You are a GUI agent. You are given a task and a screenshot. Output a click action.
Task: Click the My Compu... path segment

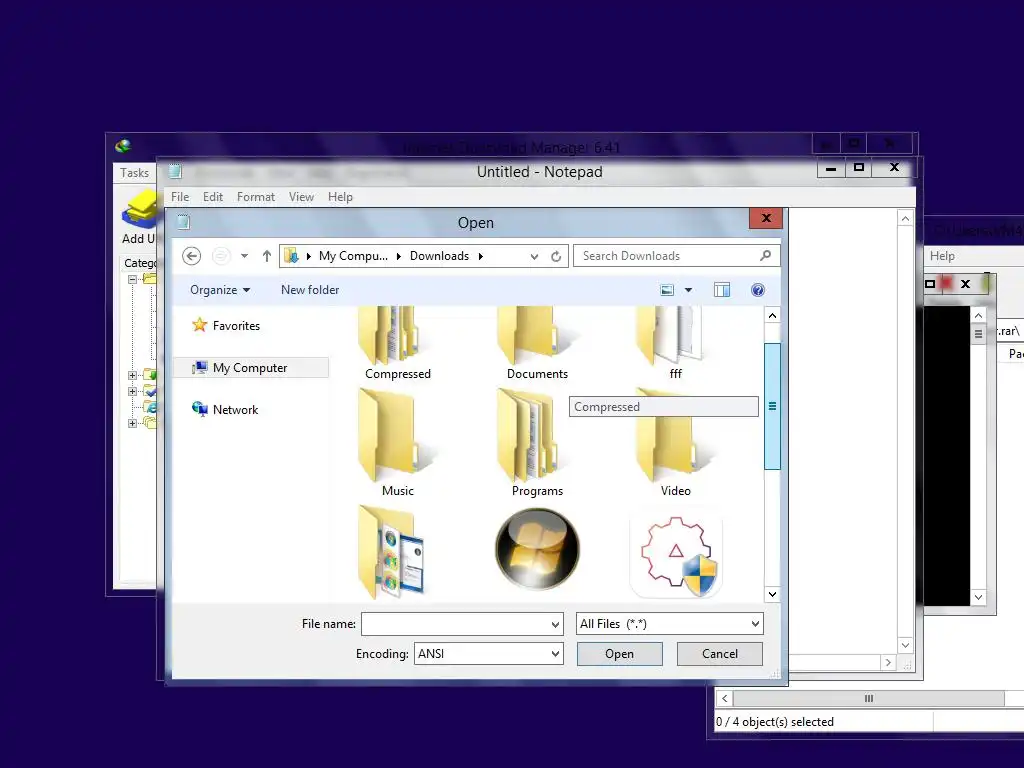point(353,256)
